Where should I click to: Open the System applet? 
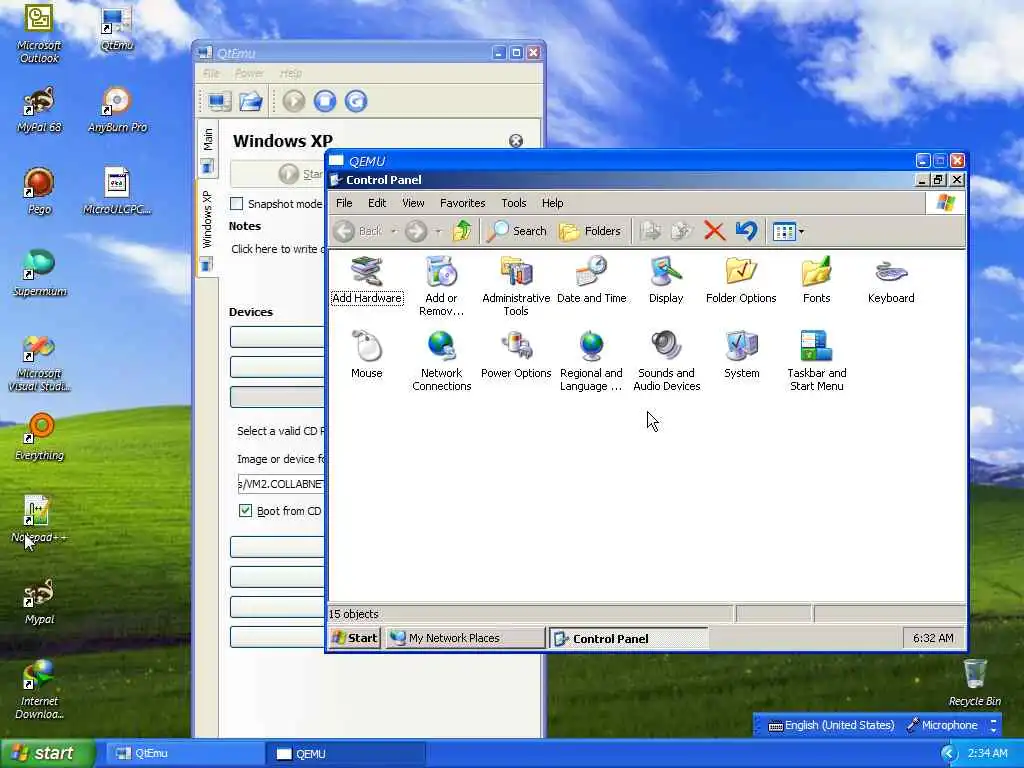point(741,355)
